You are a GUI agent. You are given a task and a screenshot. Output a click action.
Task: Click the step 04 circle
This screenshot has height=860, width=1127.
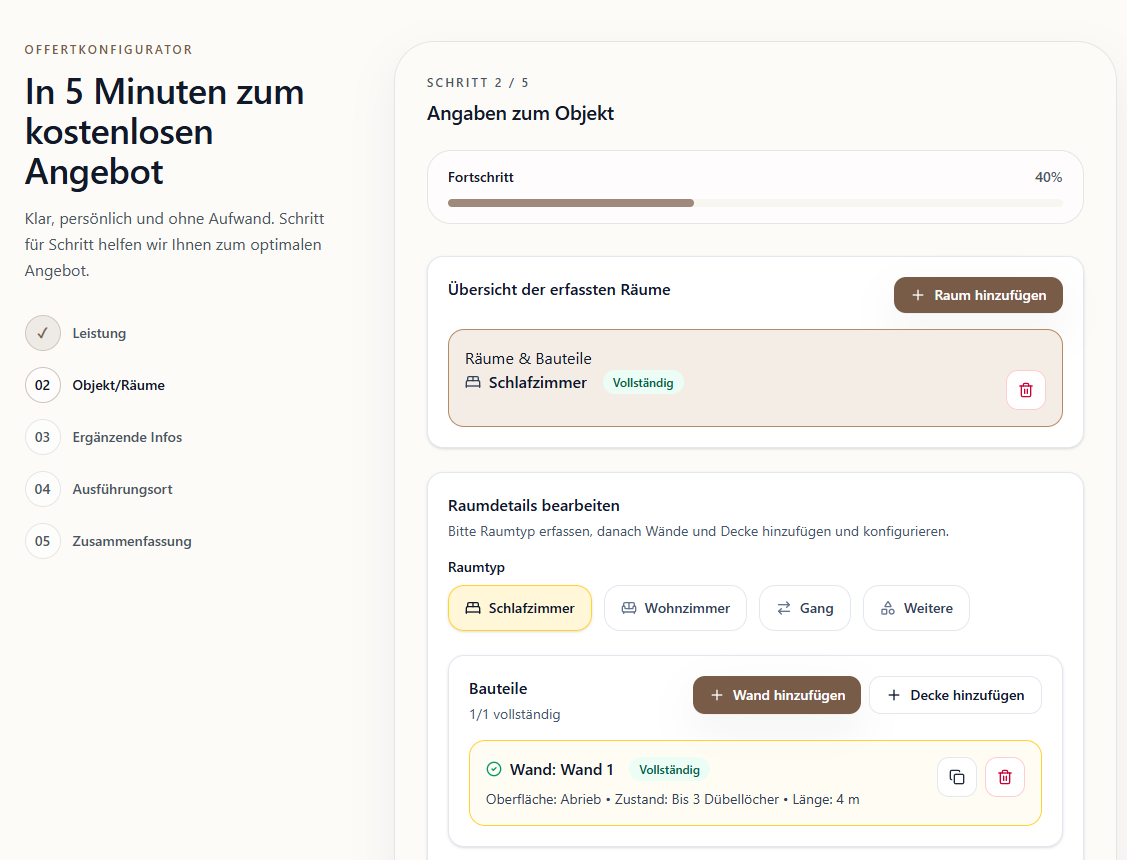(x=42, y=489)
